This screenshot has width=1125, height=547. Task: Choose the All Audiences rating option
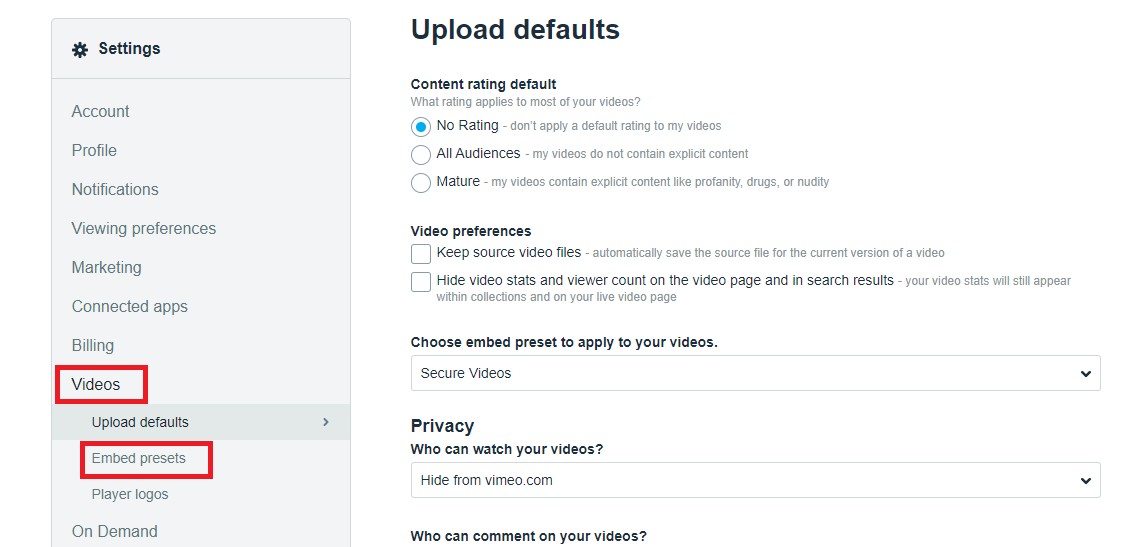[421, 155]
